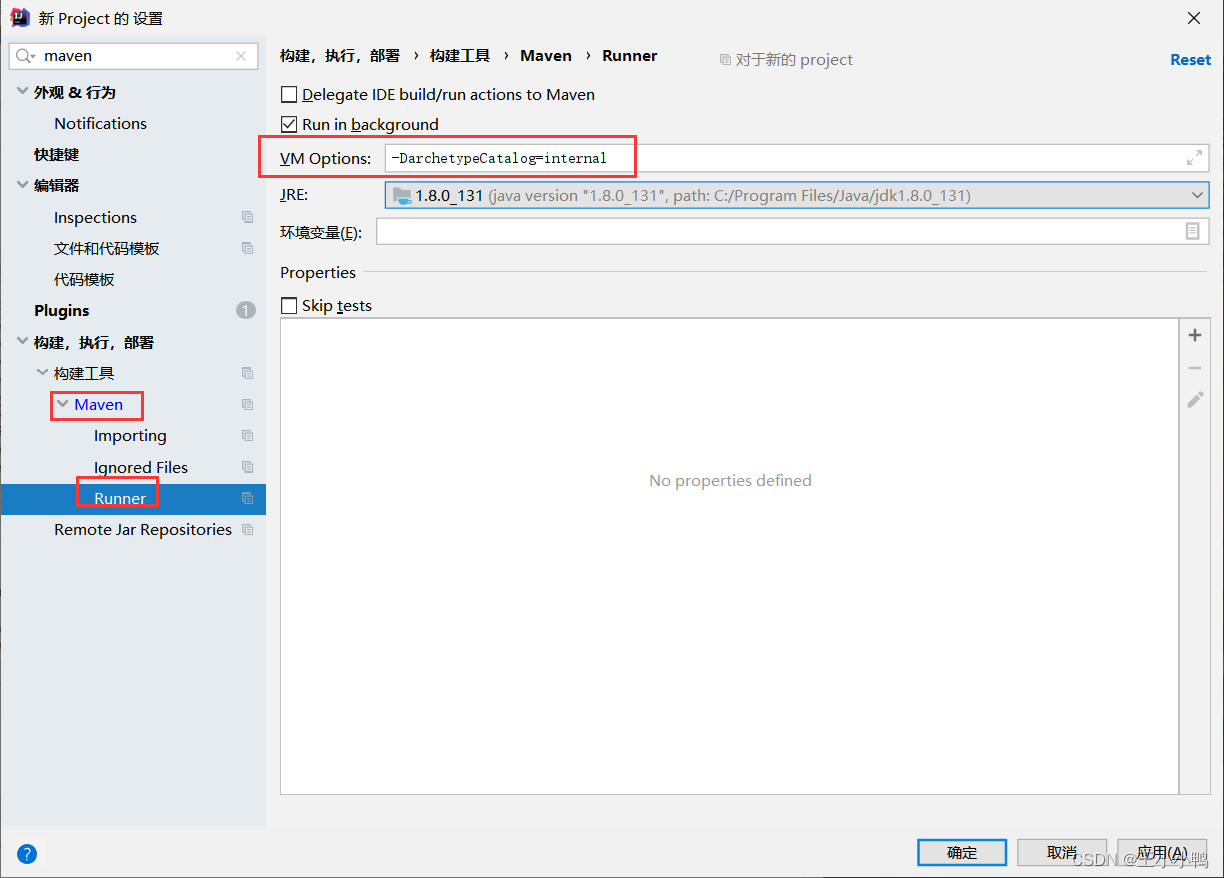This screenshot has height=878, width=1224.
Task: Focus the VM Options input field
Action: [x=797, y=158]
